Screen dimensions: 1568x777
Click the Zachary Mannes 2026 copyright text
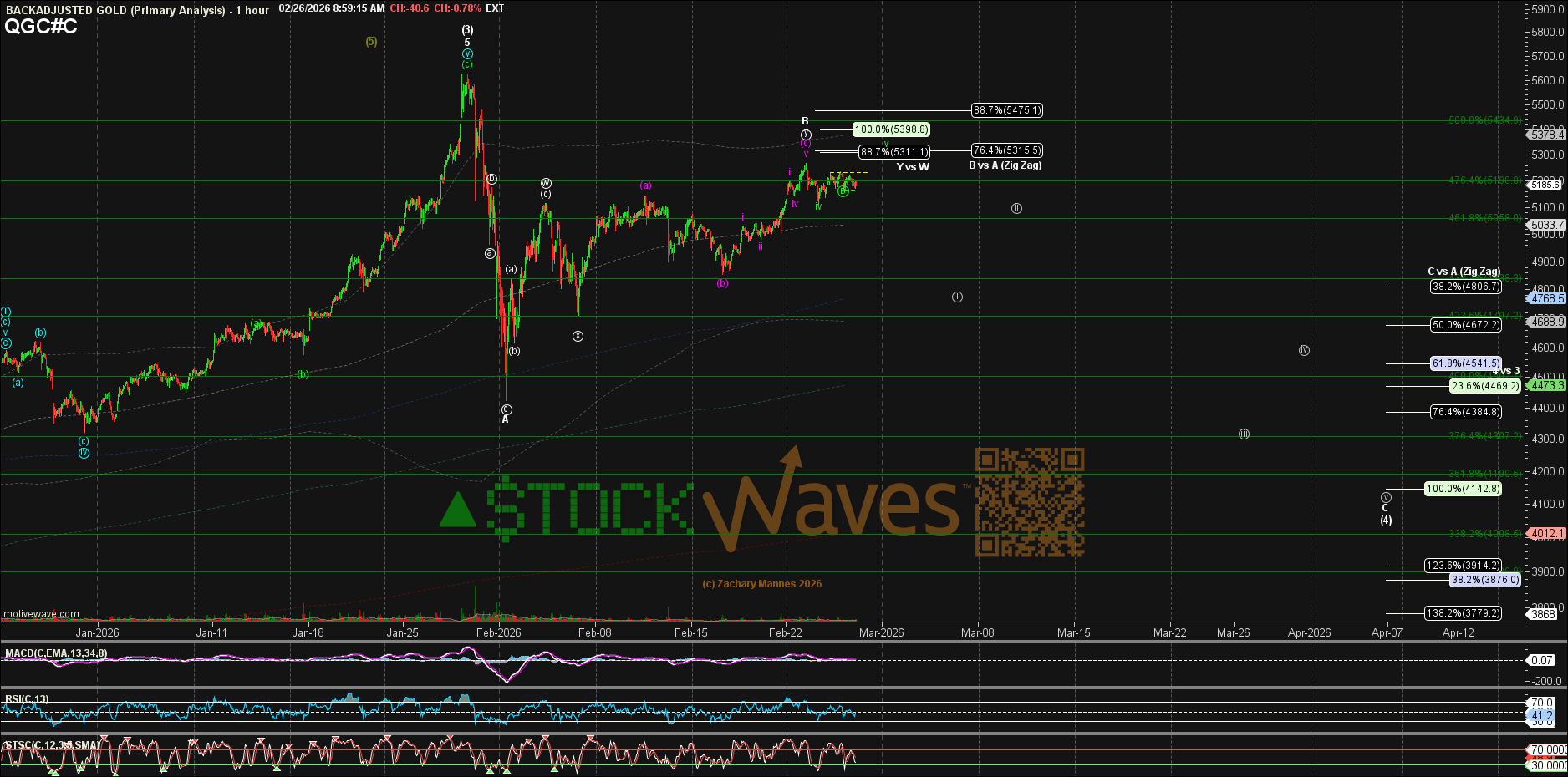coord(761,584)
